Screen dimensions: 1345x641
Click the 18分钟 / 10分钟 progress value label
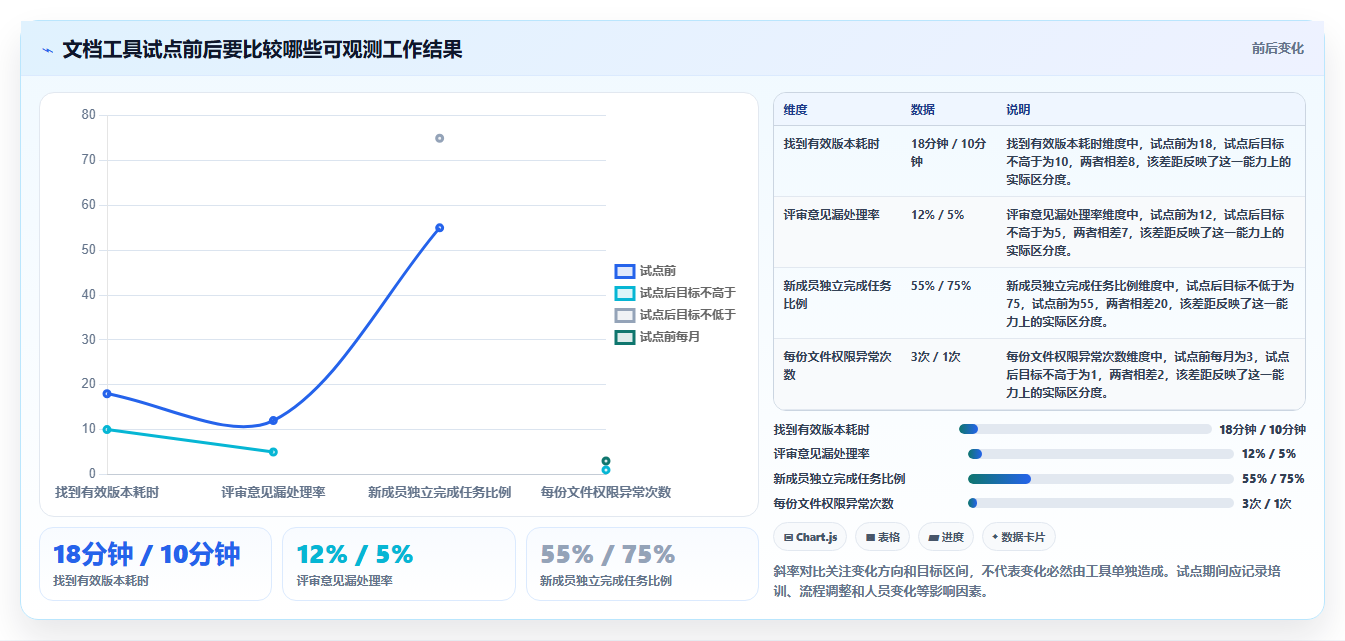[1262, 430]
